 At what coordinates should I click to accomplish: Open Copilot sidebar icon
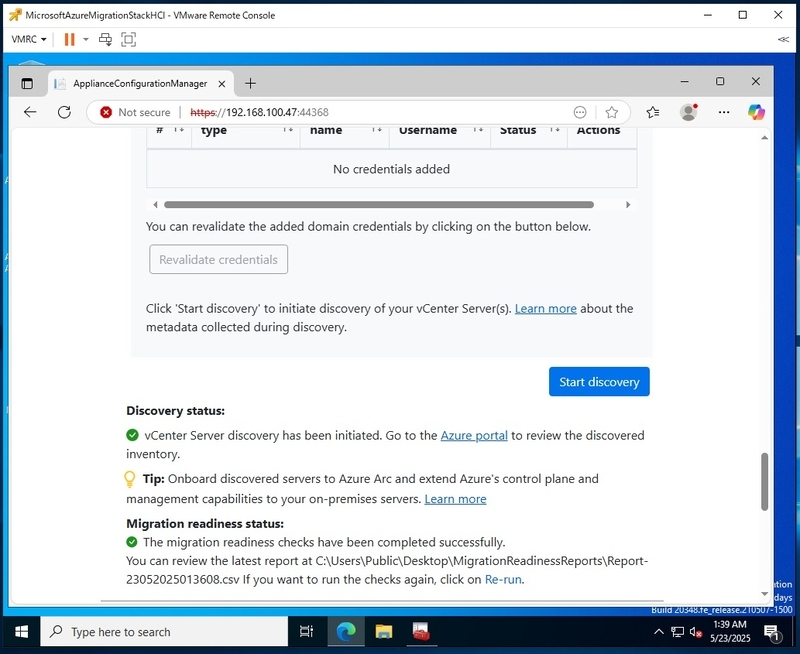[756, 112]
